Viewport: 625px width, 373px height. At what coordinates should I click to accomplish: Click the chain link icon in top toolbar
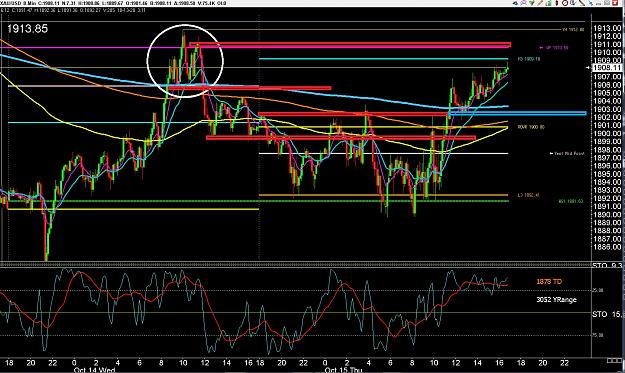tap(515, 3)
